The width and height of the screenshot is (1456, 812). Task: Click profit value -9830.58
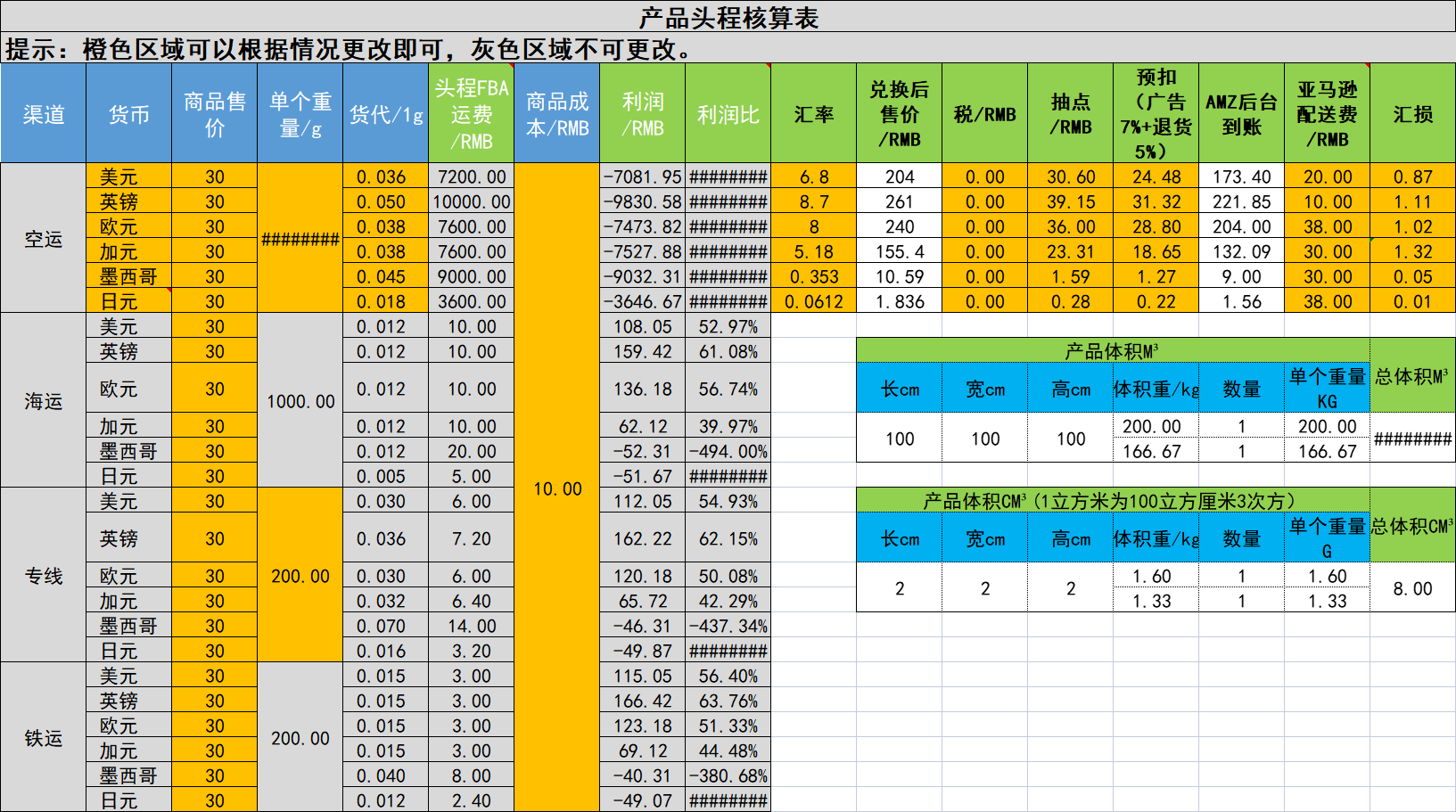click(642, 201)
